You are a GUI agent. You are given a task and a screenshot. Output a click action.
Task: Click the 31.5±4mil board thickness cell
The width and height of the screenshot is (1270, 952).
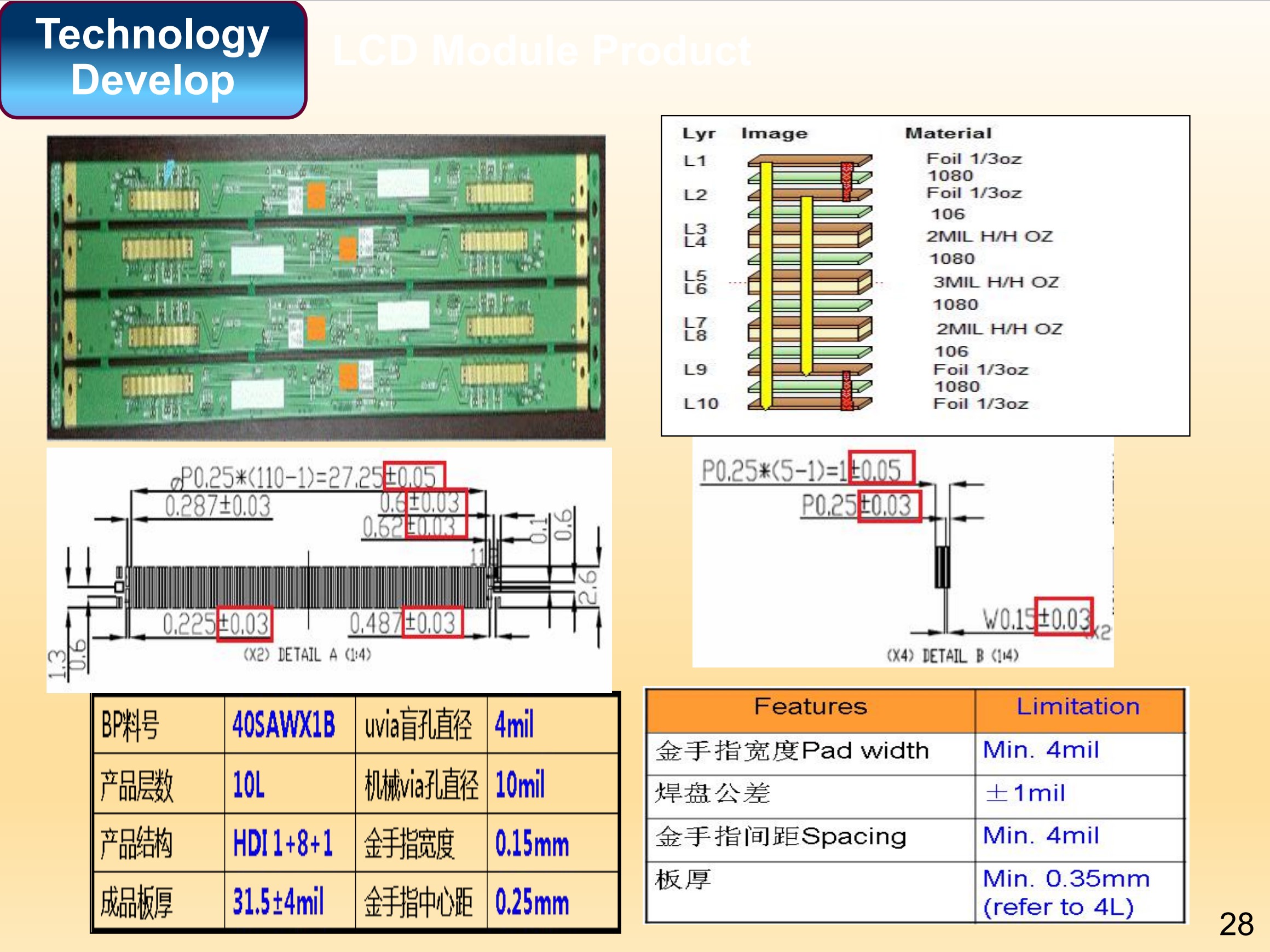pos(279,902)
